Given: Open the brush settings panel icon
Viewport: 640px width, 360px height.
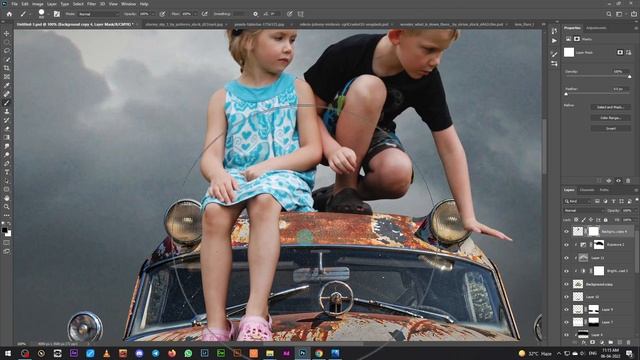Looking at the screenshot, I should 57,14.
